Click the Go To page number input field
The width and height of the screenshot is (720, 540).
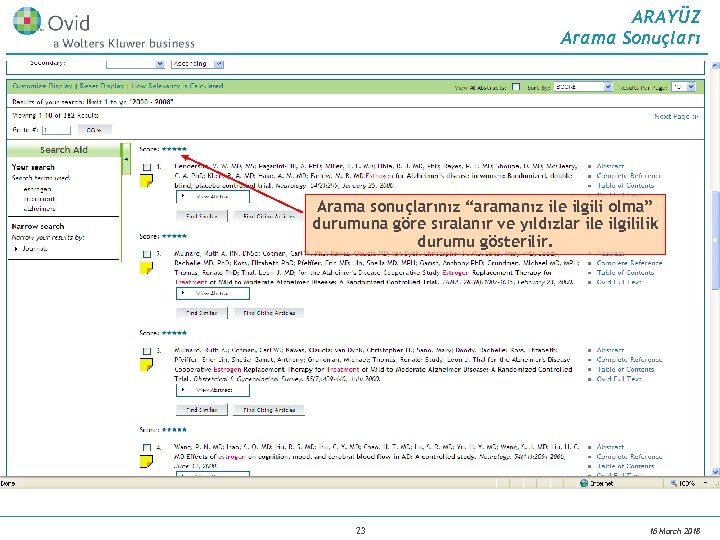(56, 130)
